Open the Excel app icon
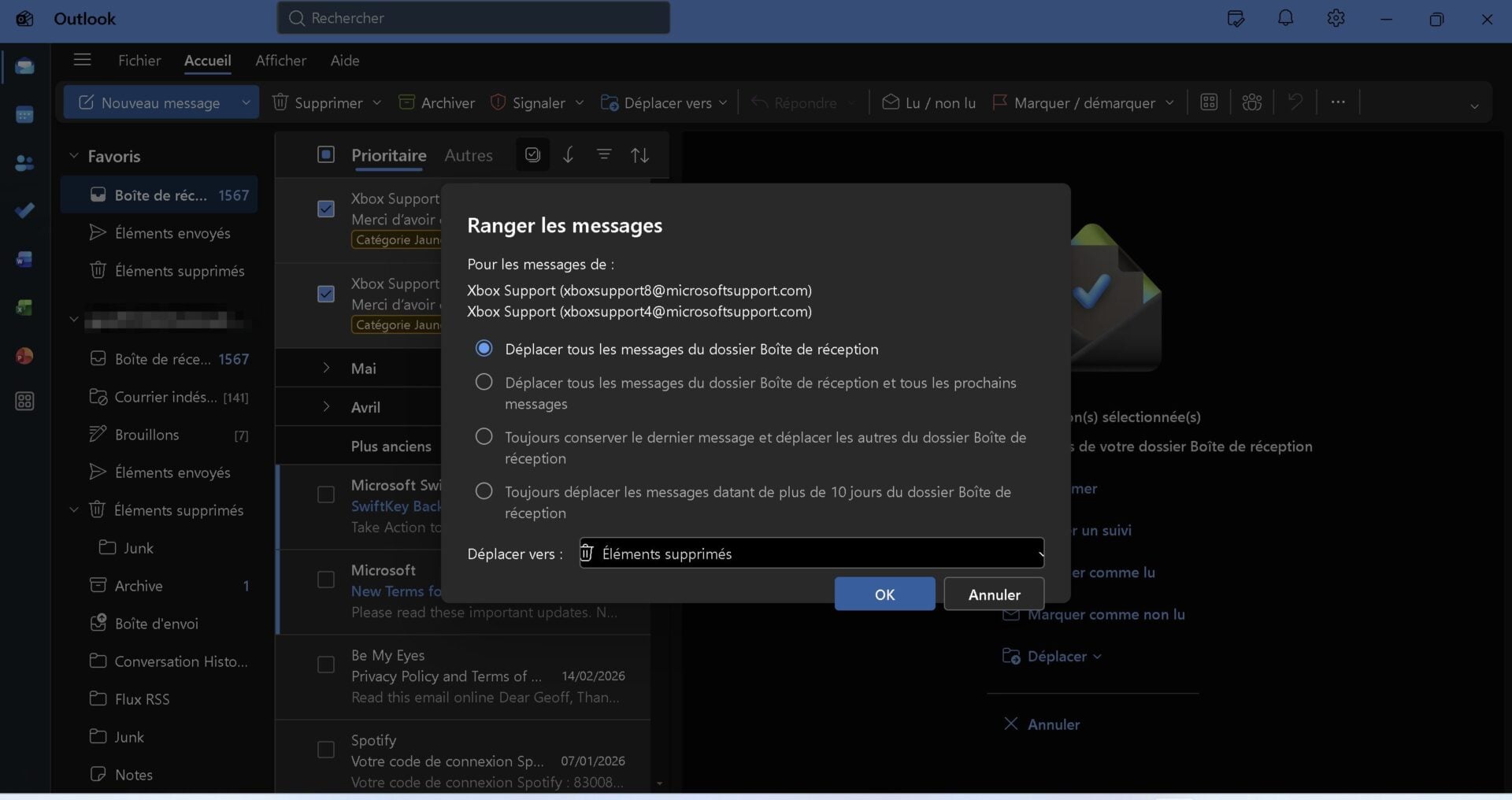The height and width of the screenshot is (800, 1512). click(24, 307)
